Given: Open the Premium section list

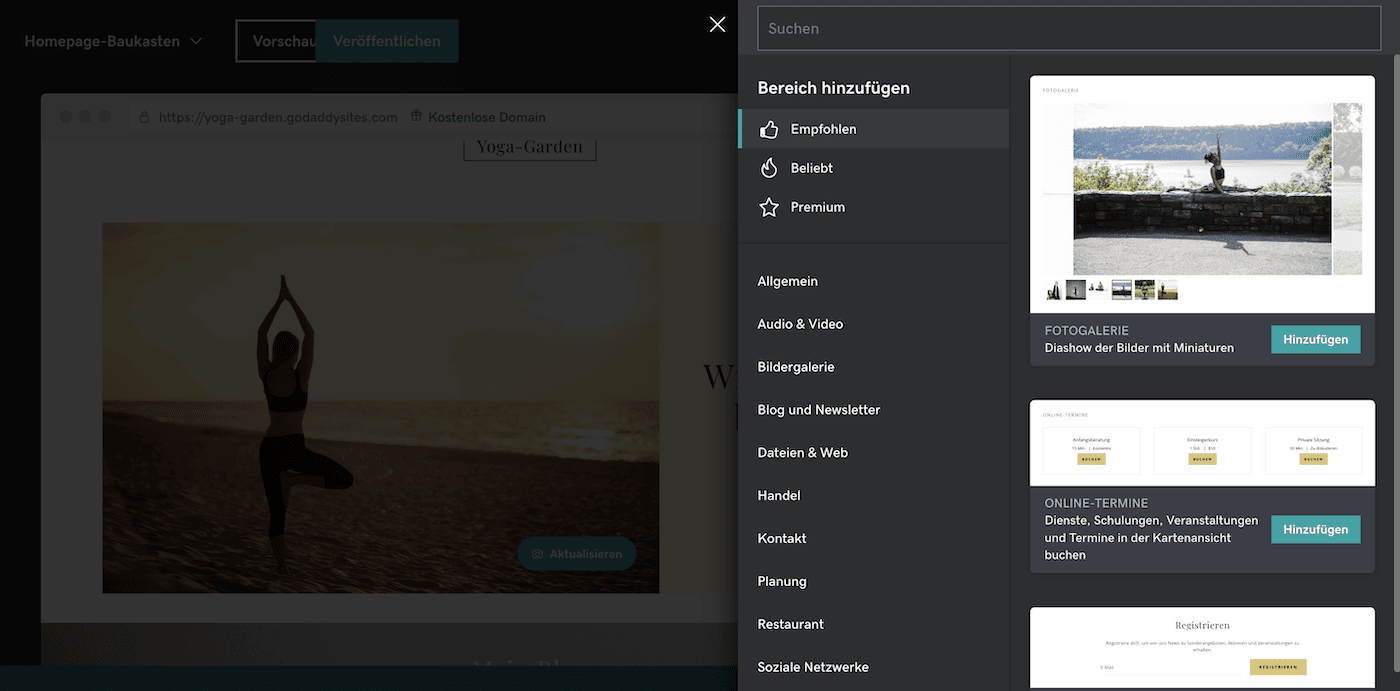Looking at the screenshot, I should click(873, 207).
